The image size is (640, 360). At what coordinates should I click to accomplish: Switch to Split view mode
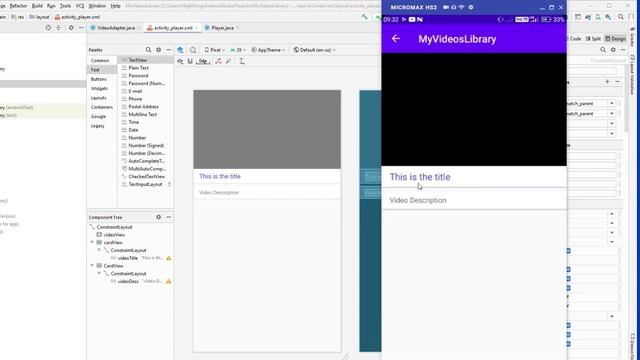tap(593, 39)
